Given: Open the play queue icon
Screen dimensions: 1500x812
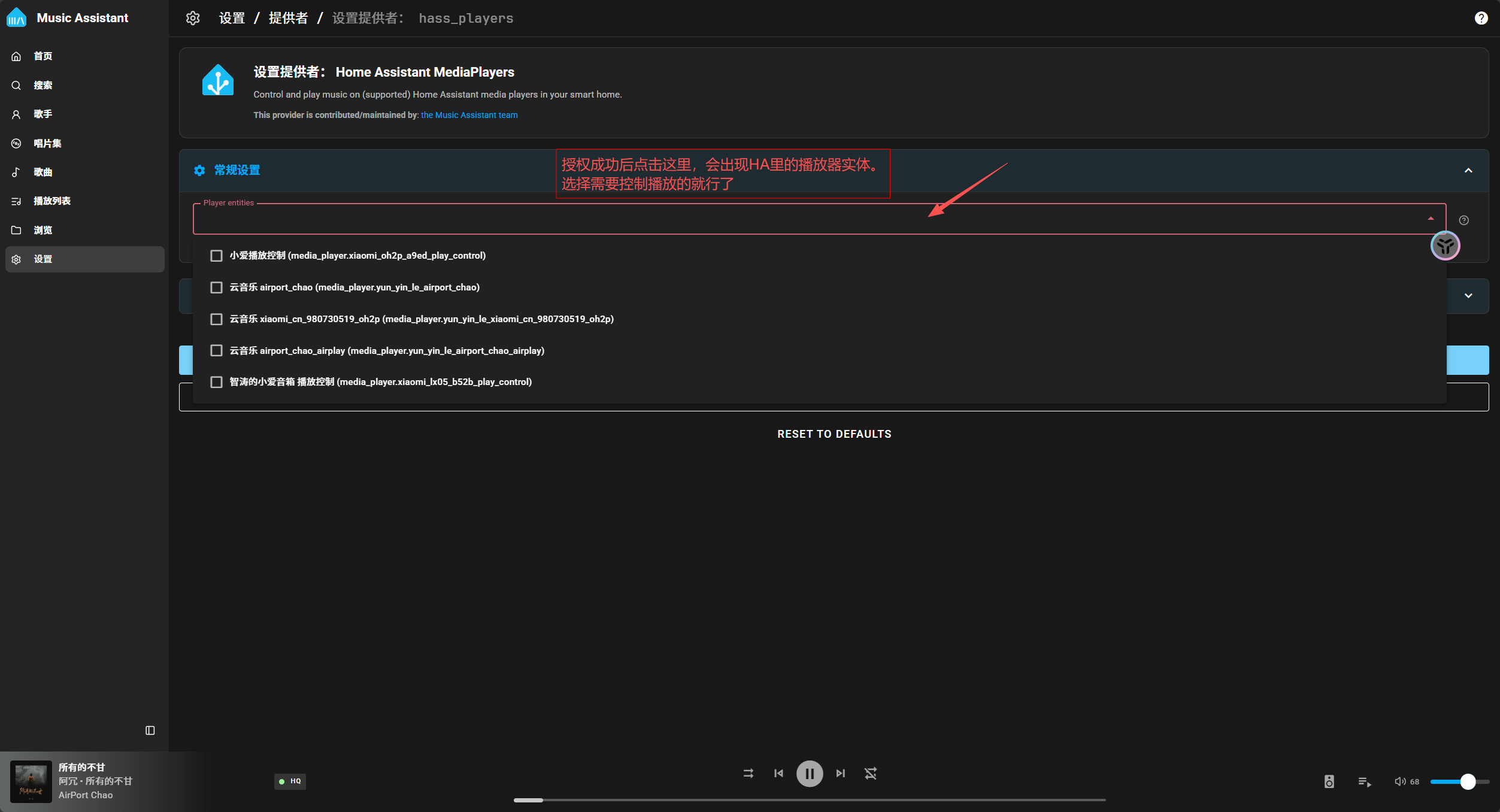Looking at the screenshot, I should tap(1364, 781).
